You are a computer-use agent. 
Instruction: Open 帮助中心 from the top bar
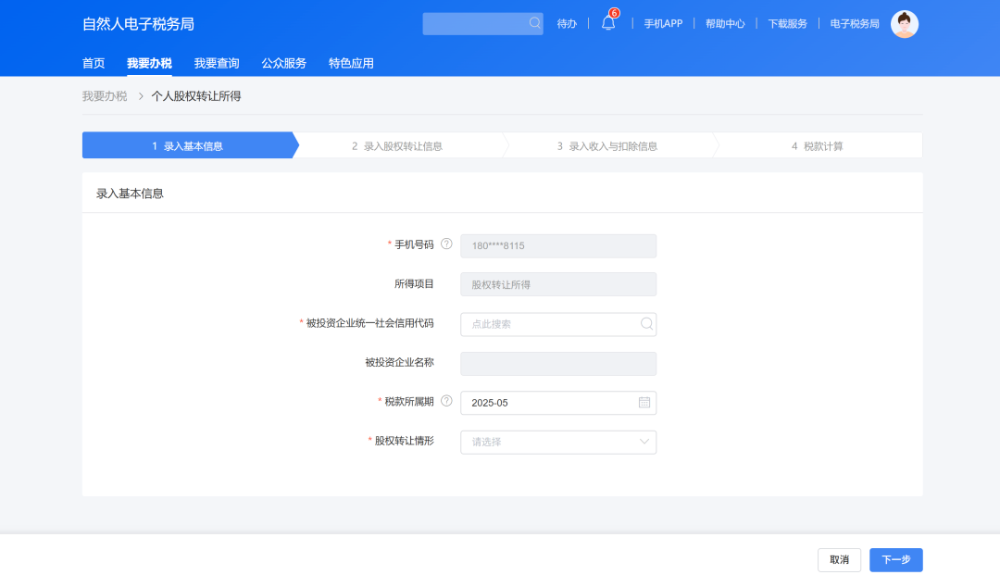coord(724,23)
